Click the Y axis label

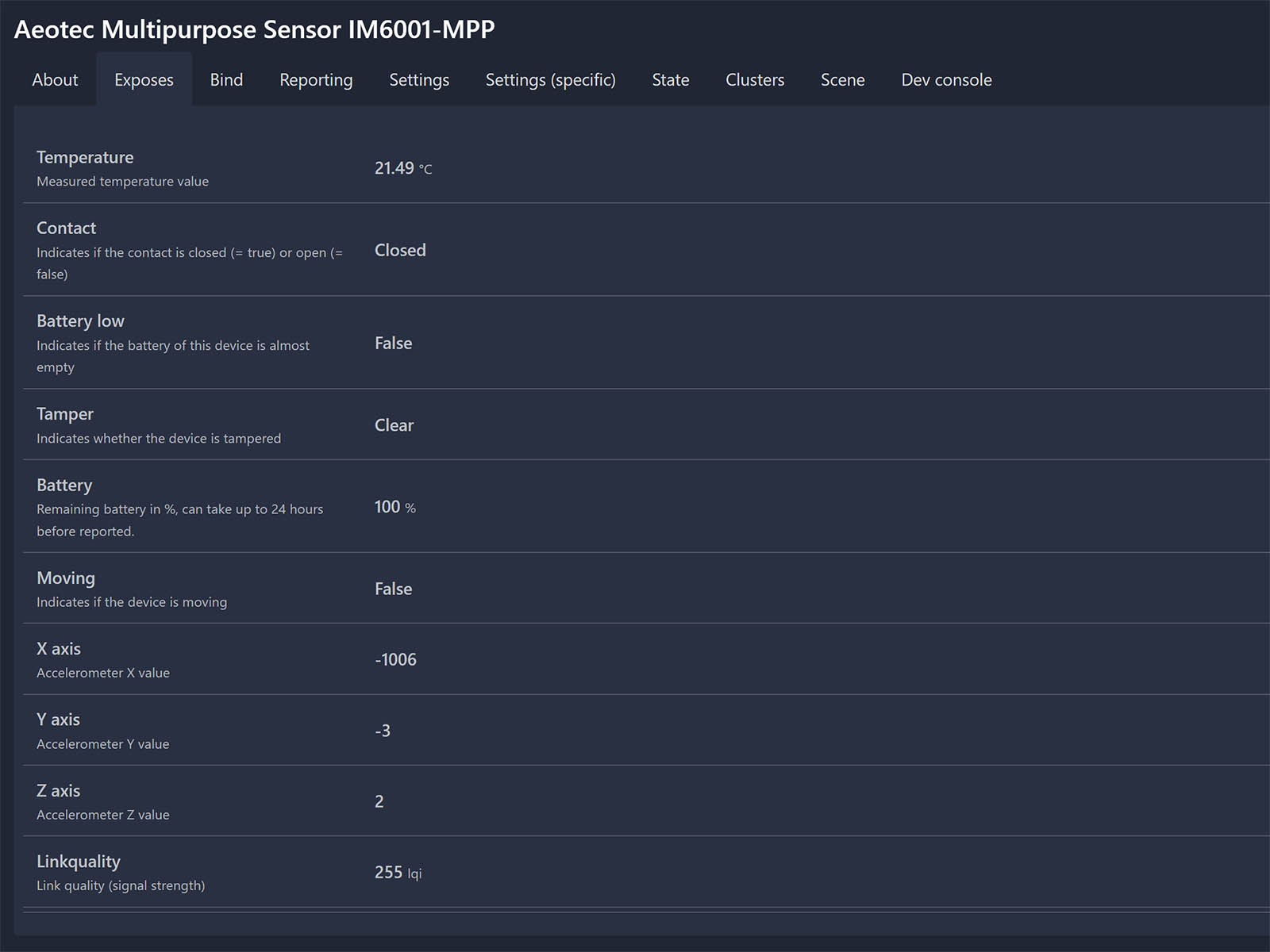click(x=58, y=720)
